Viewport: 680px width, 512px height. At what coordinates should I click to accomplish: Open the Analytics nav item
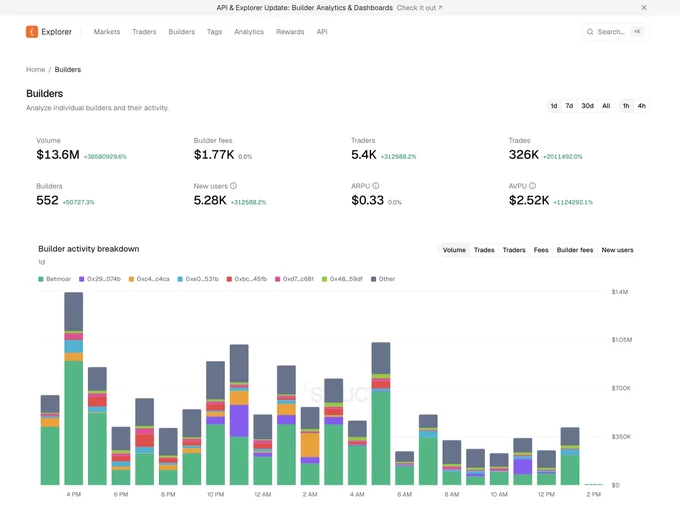point(249,32)
